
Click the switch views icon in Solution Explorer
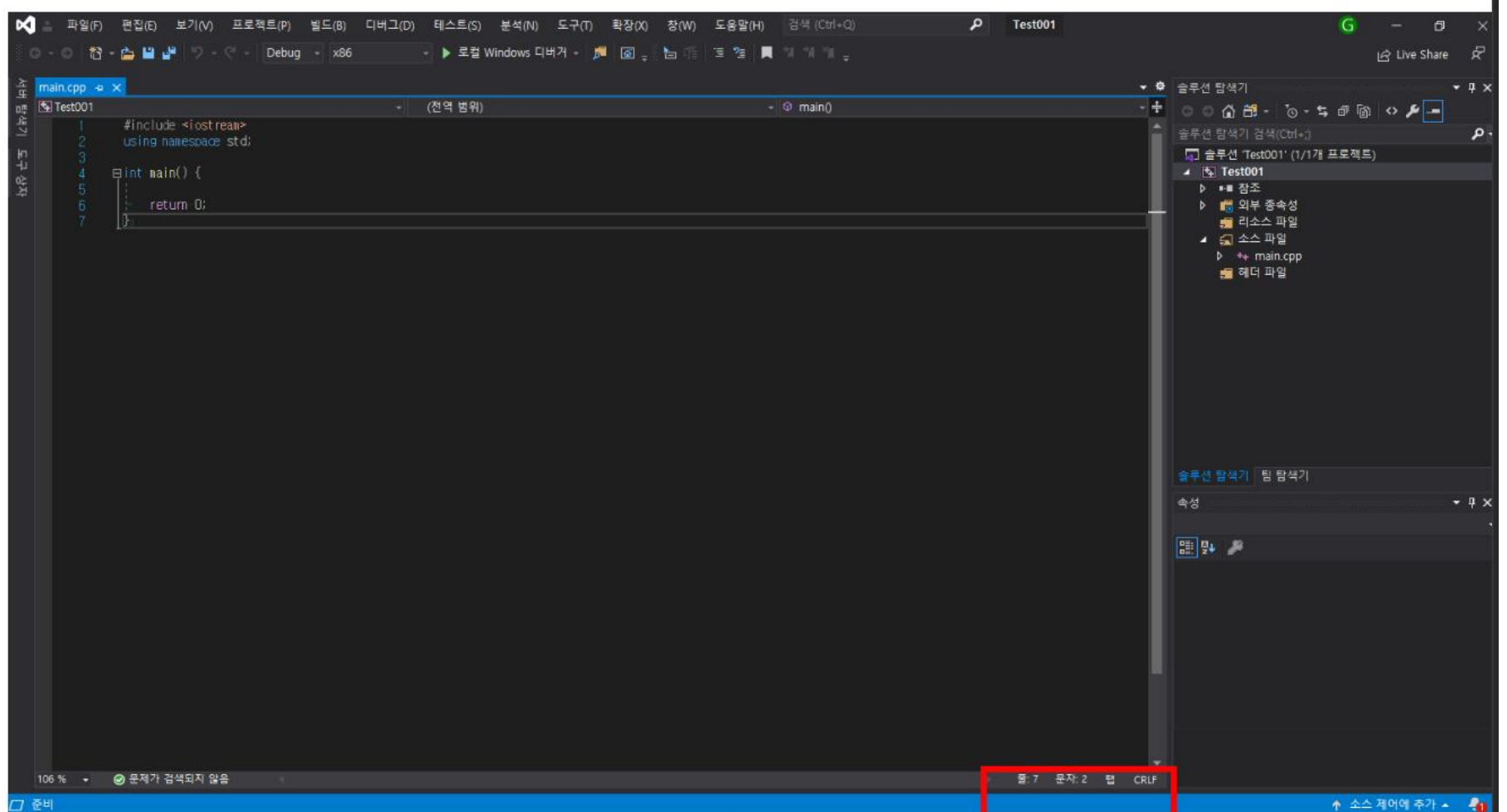[1250, 111]
